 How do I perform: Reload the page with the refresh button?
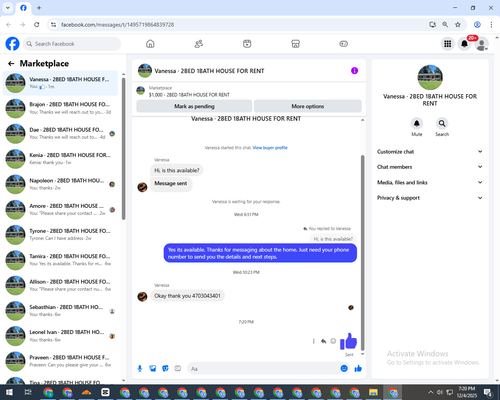(37, 25)
